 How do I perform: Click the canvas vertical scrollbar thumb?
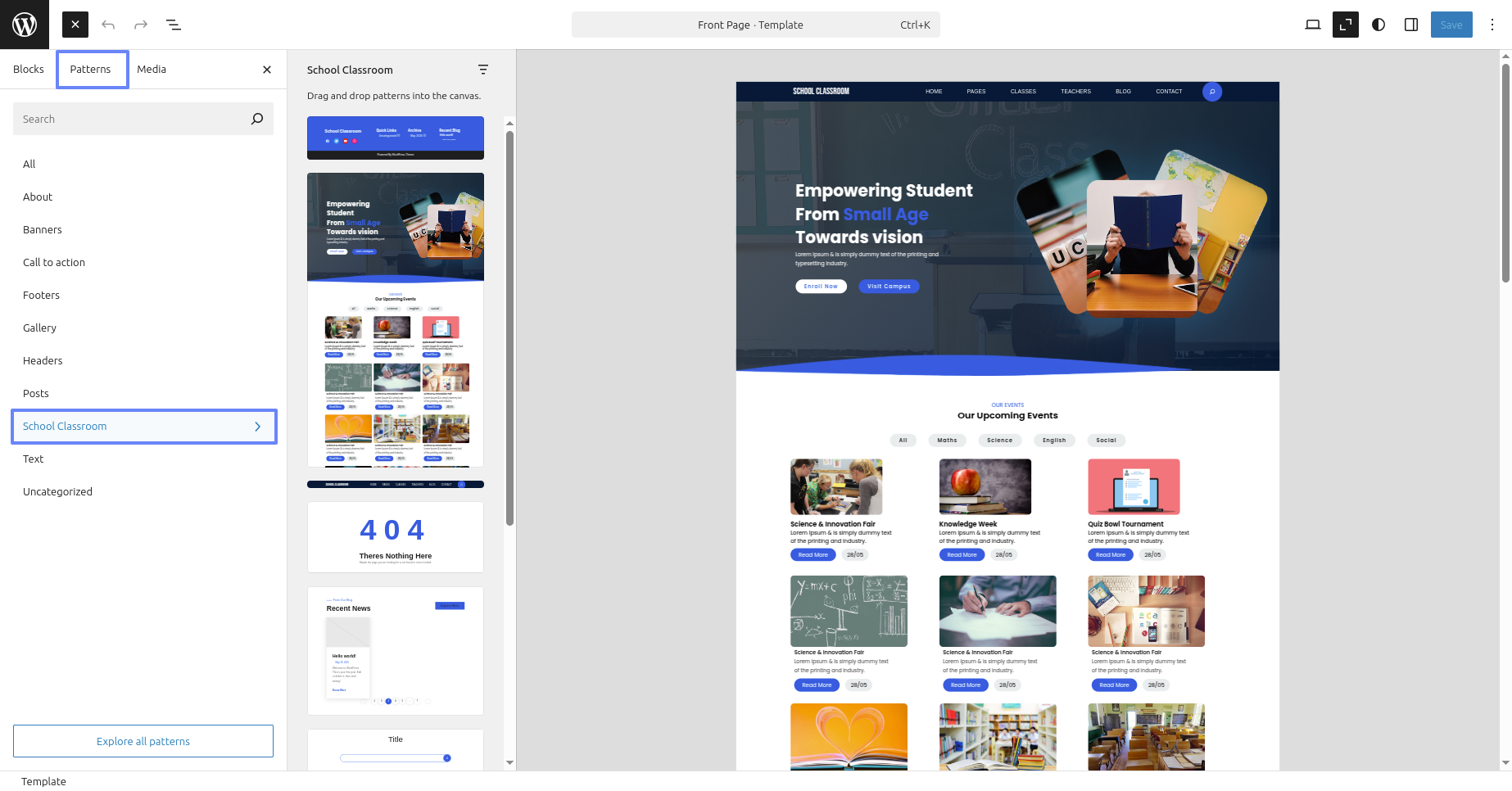(x=1505, y=172)
